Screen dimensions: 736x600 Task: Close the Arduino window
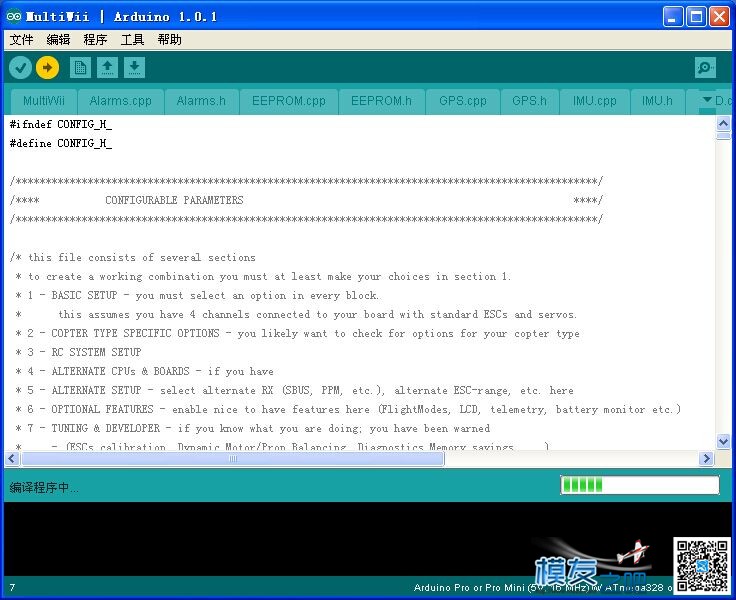click(x=719, y=17)
